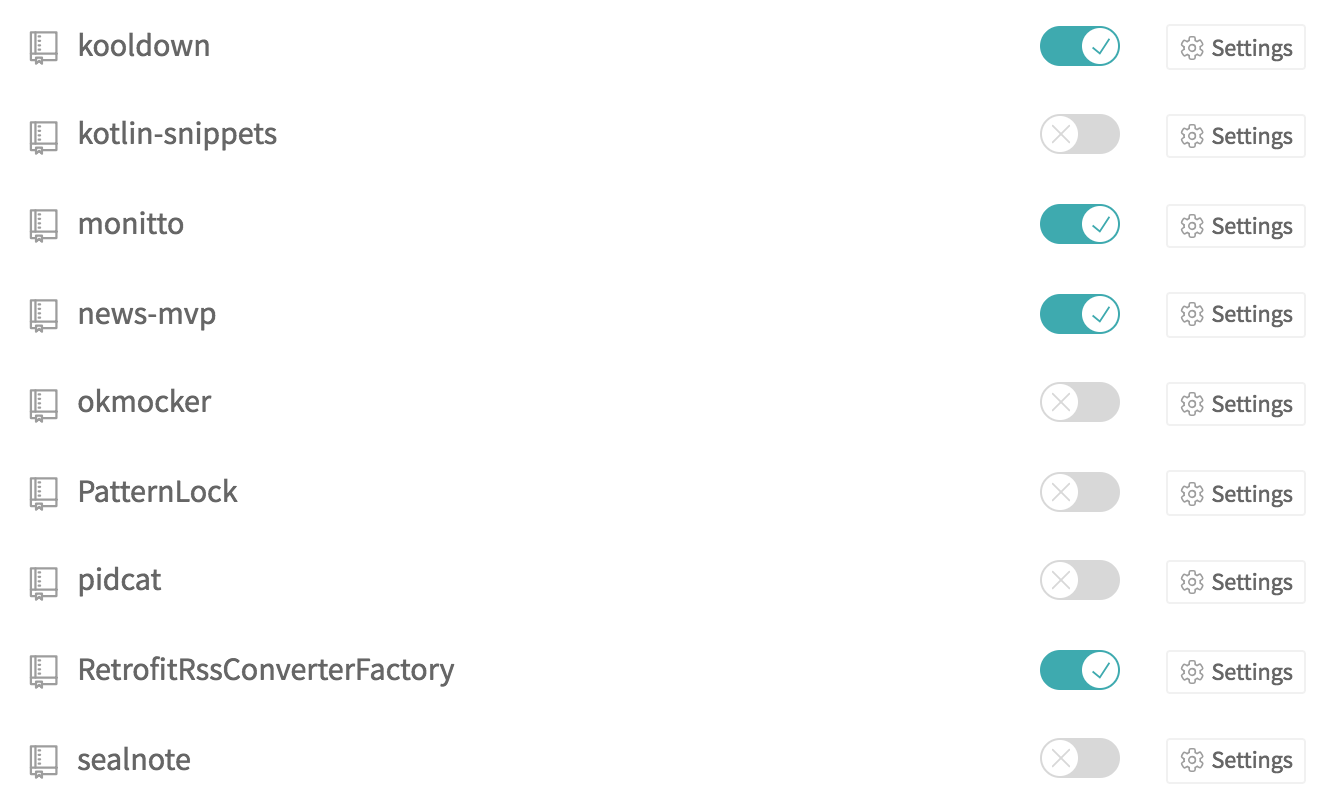This screenshot has height=812, width=1340.
Task: Select the kotlin-snippets repository name
Action: coord(177,134)
